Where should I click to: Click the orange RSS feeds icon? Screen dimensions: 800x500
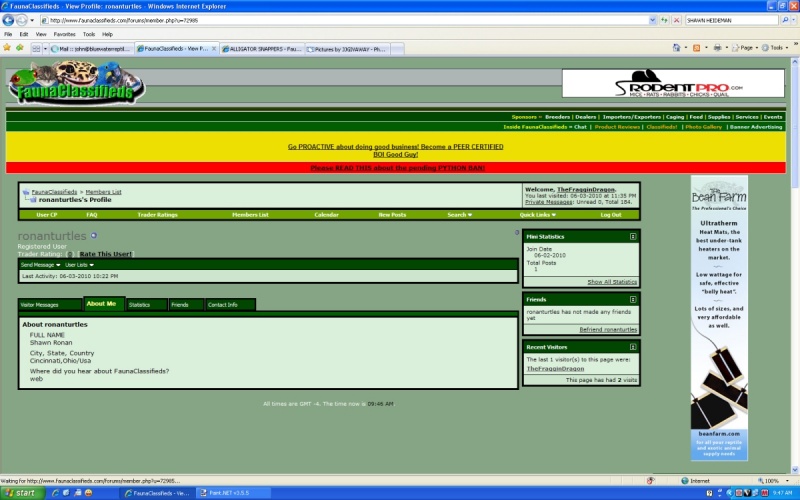[x=696, y=47]
